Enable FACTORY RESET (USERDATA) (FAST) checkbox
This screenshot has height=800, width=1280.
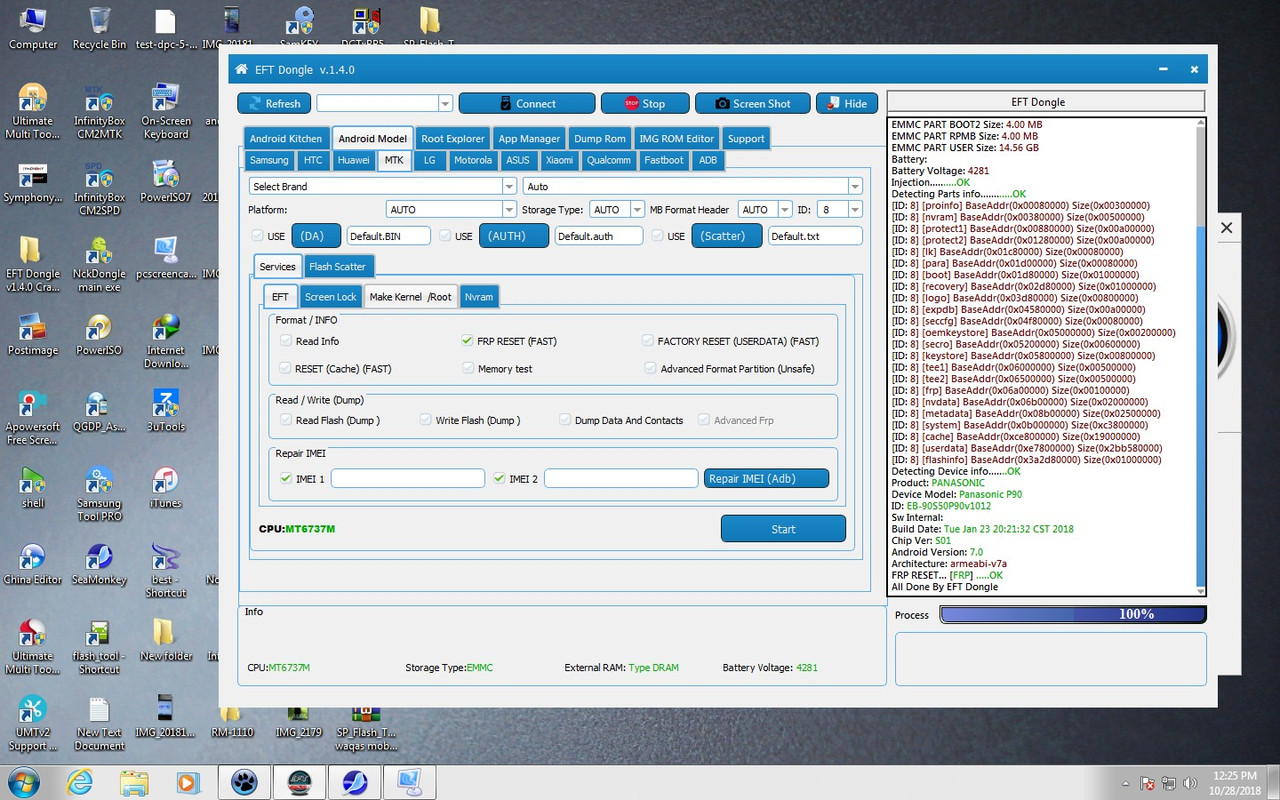coord(648,341)
